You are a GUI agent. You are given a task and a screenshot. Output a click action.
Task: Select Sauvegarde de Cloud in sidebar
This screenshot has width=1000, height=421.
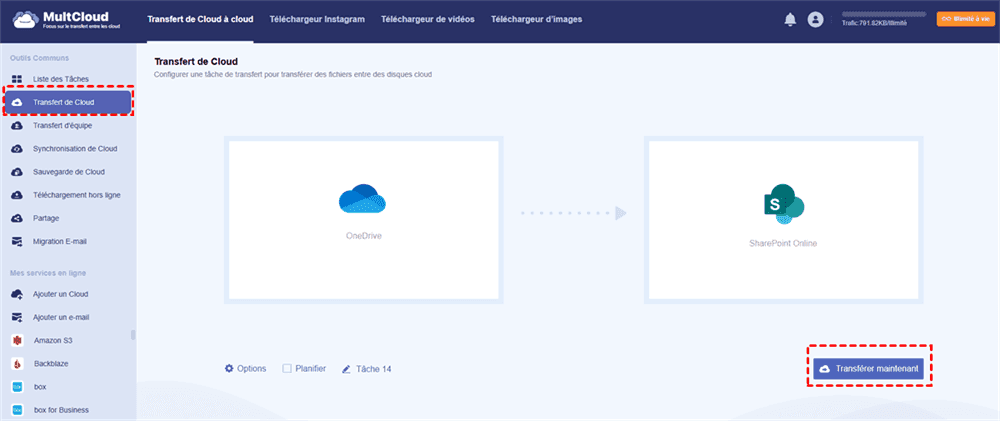[68, 172]
